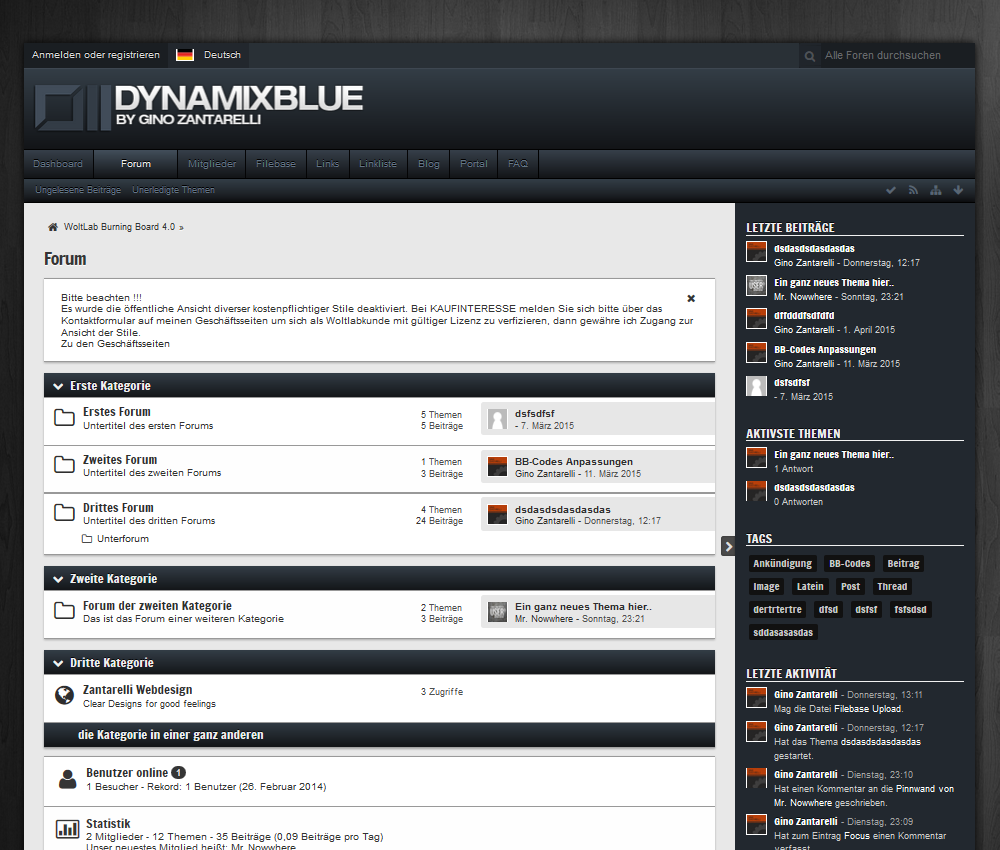The image size is (1000, 850).
Task: Click the mark-all-read checkmark icon
Action: pos(891,190)
